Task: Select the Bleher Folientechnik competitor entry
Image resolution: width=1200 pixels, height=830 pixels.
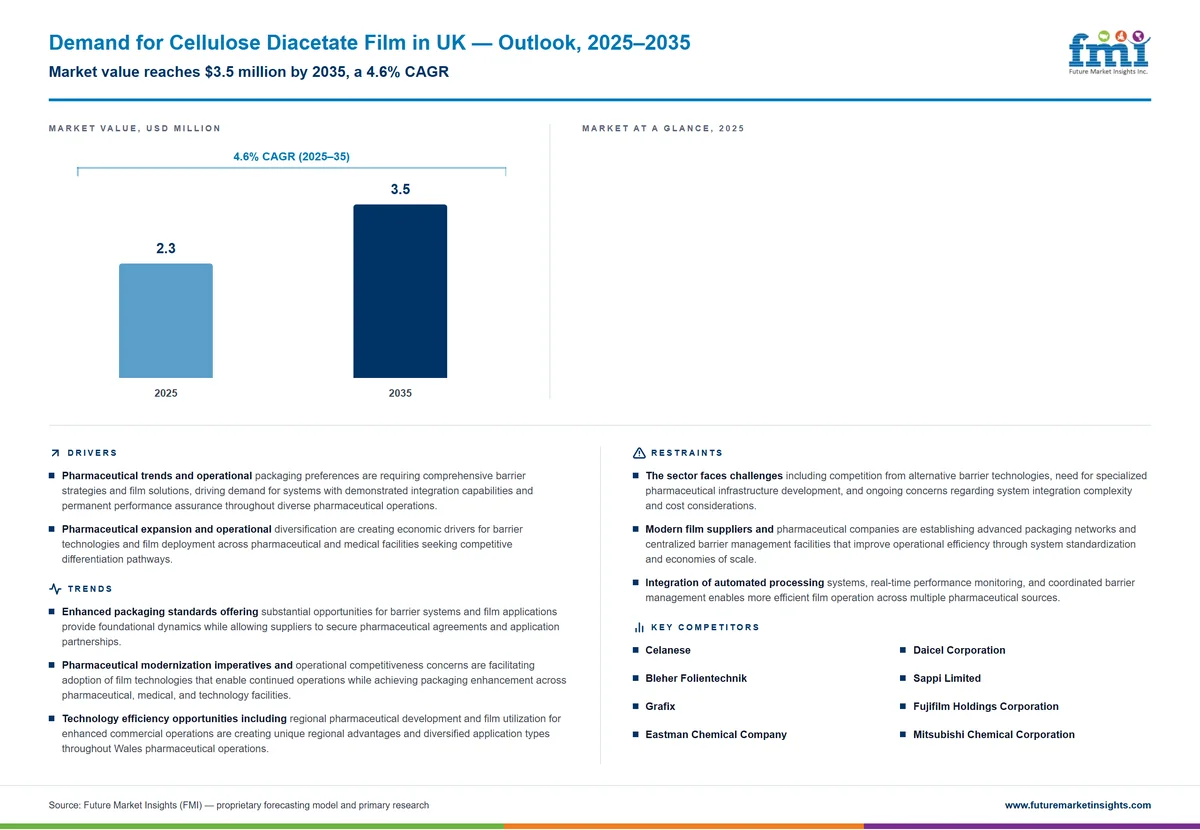Action: click(696, 678)
